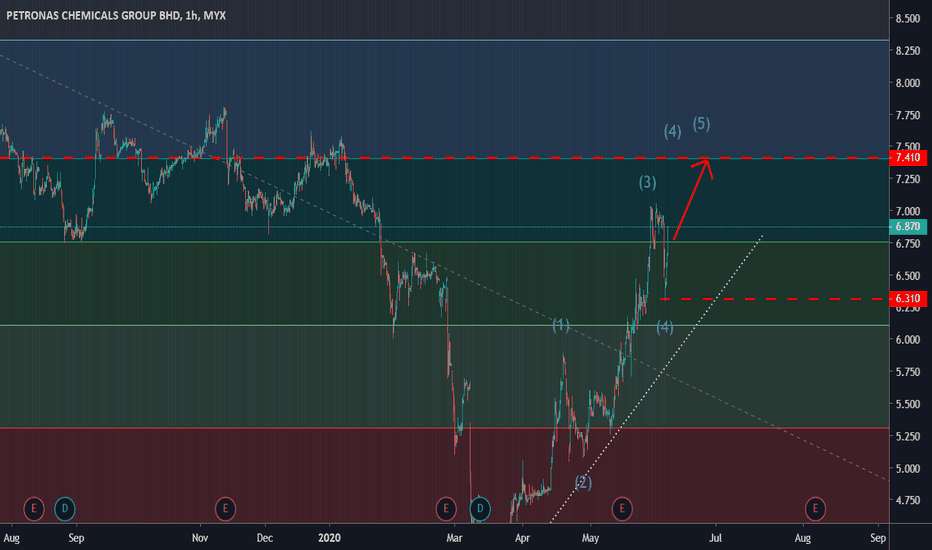Viewport: 932px width, 550px height.
Task: Click the earnings marker near Nov
Action: click(225, 508)
